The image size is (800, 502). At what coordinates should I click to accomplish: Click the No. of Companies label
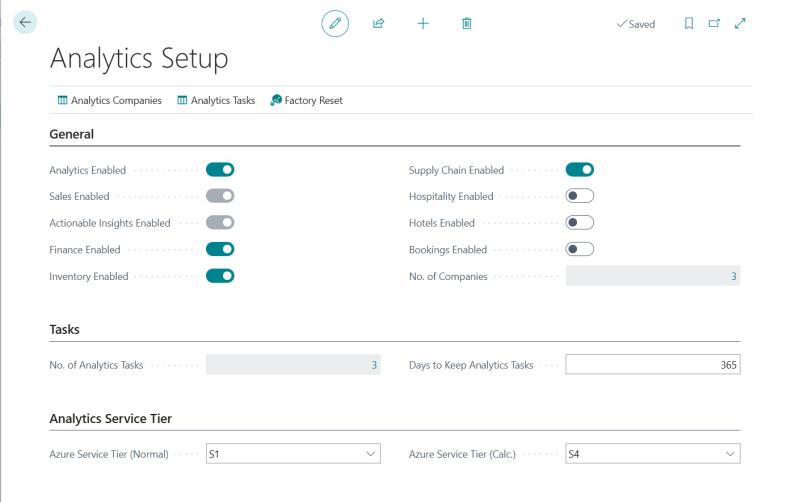click(x=448, y=277)
